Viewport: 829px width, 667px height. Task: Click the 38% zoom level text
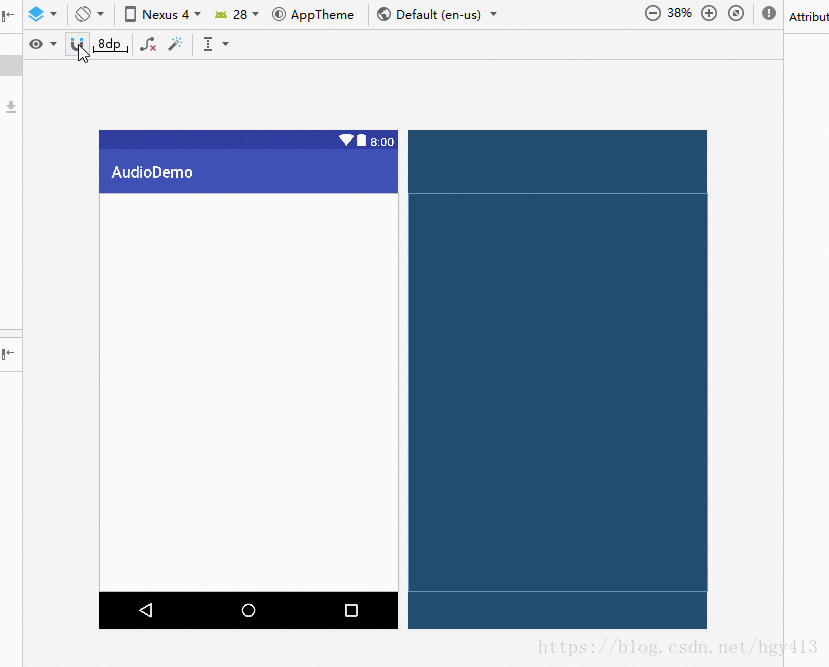point(679,13)
